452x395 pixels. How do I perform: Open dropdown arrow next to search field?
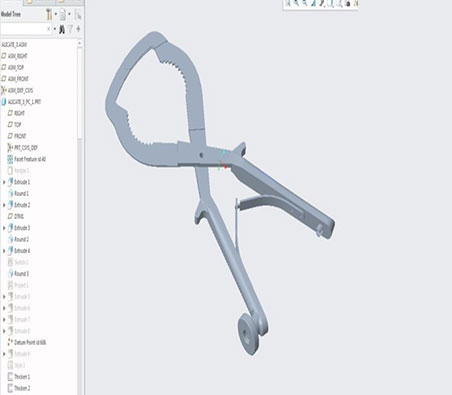(55, 29)
